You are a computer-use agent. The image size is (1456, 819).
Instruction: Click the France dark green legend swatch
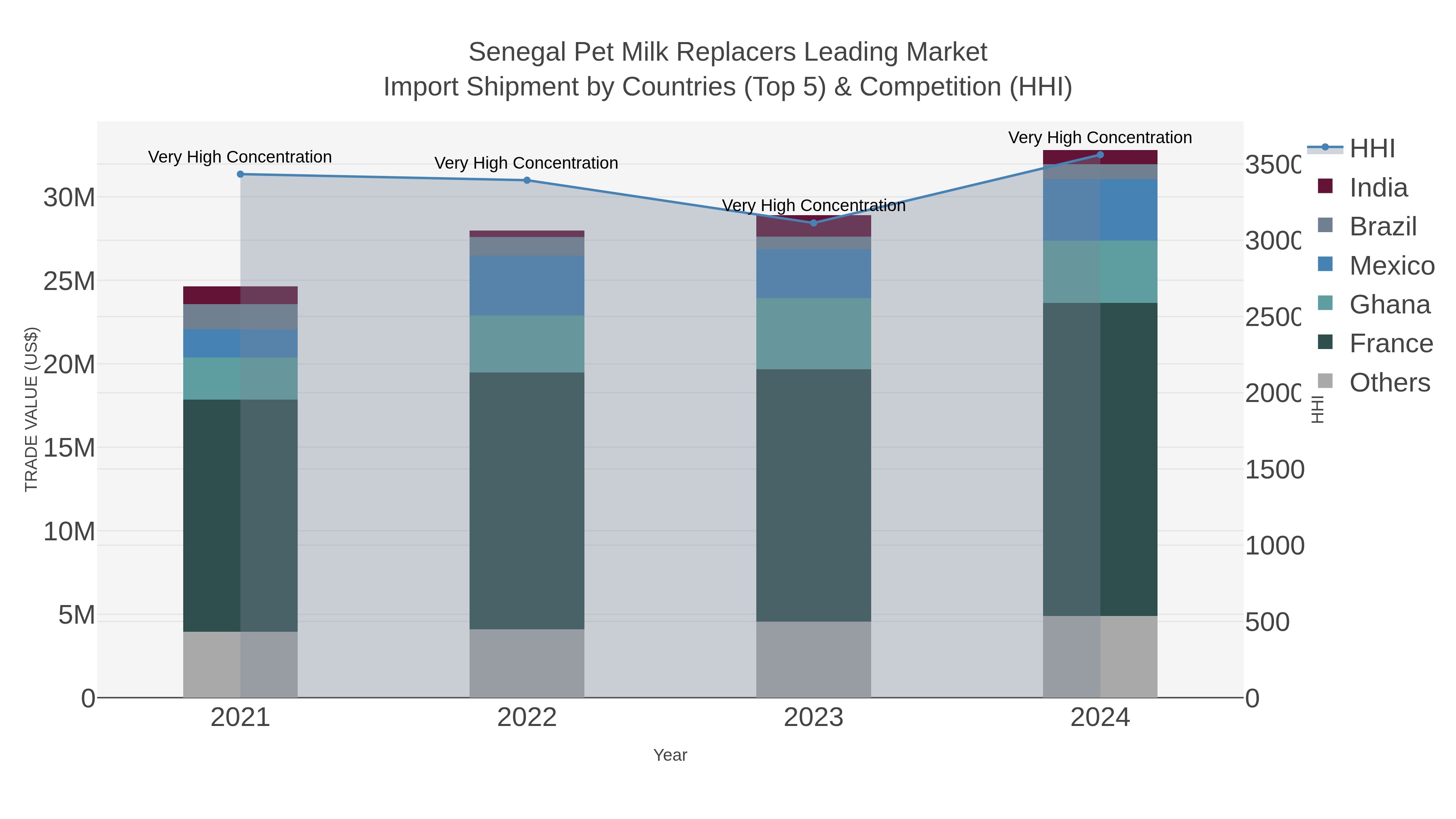[1325, 342]
